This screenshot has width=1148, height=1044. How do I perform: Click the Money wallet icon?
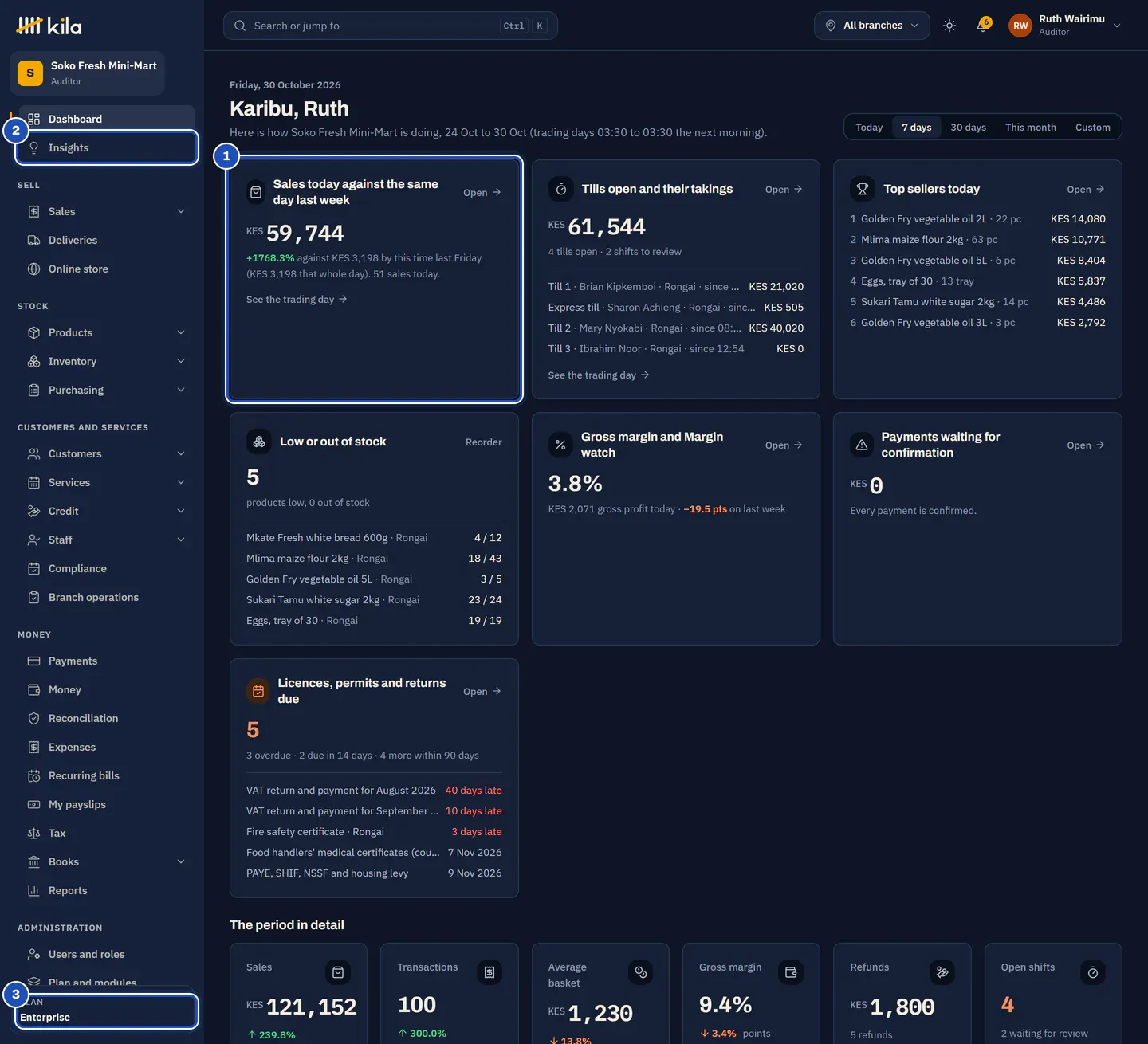click(33, 689)
